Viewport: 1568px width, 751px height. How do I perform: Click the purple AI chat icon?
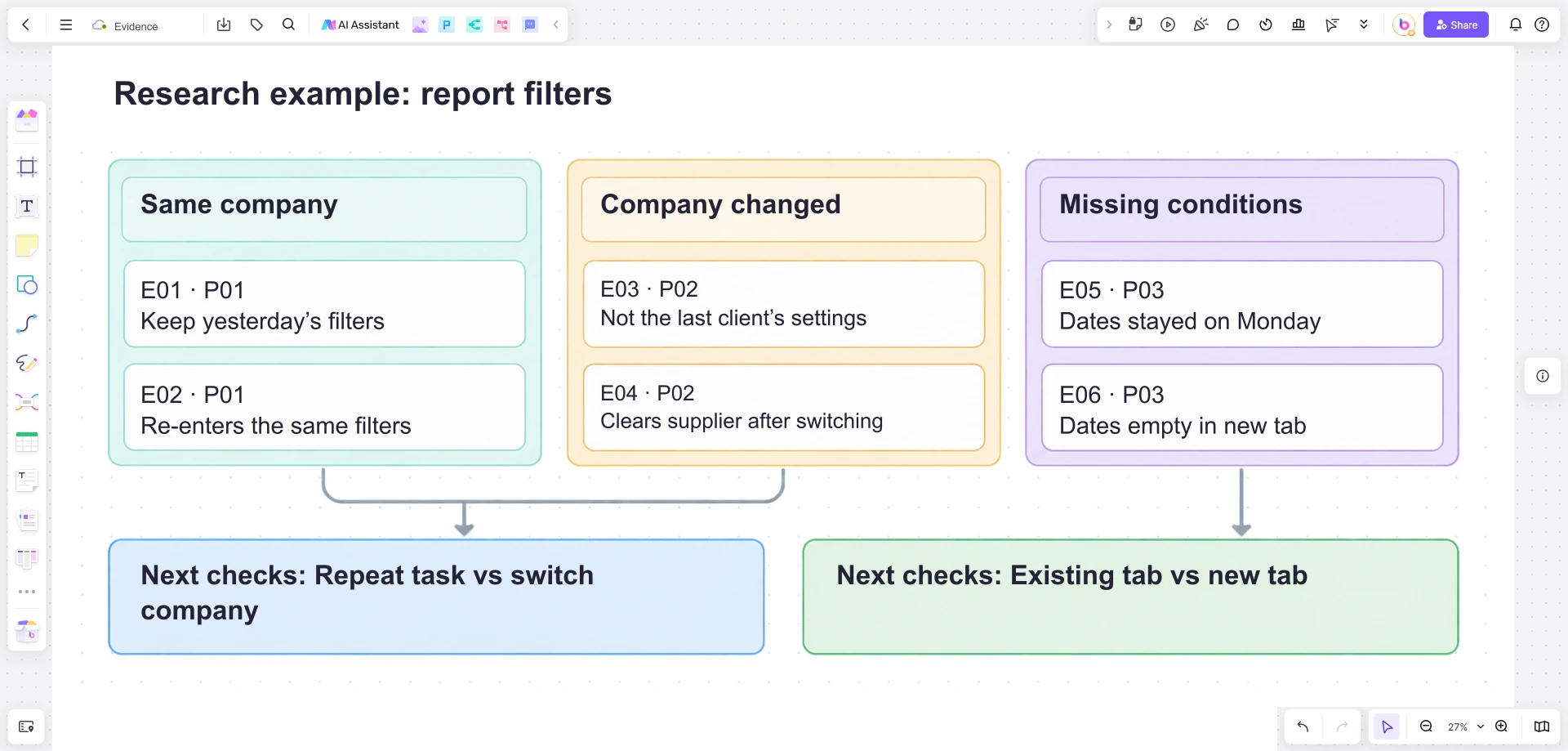[530, 25]
